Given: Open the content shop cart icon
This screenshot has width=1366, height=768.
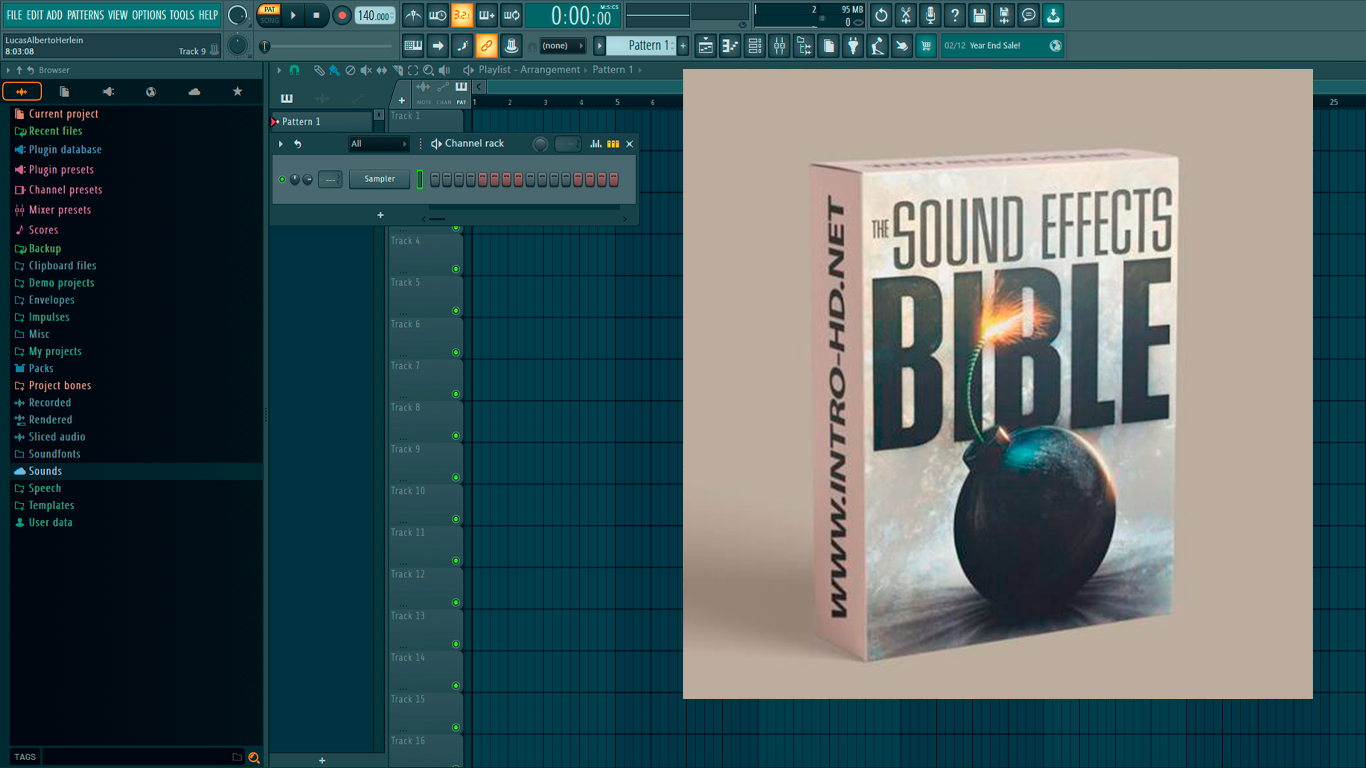Looking at the screenshot, I should (x=927, y=45).
